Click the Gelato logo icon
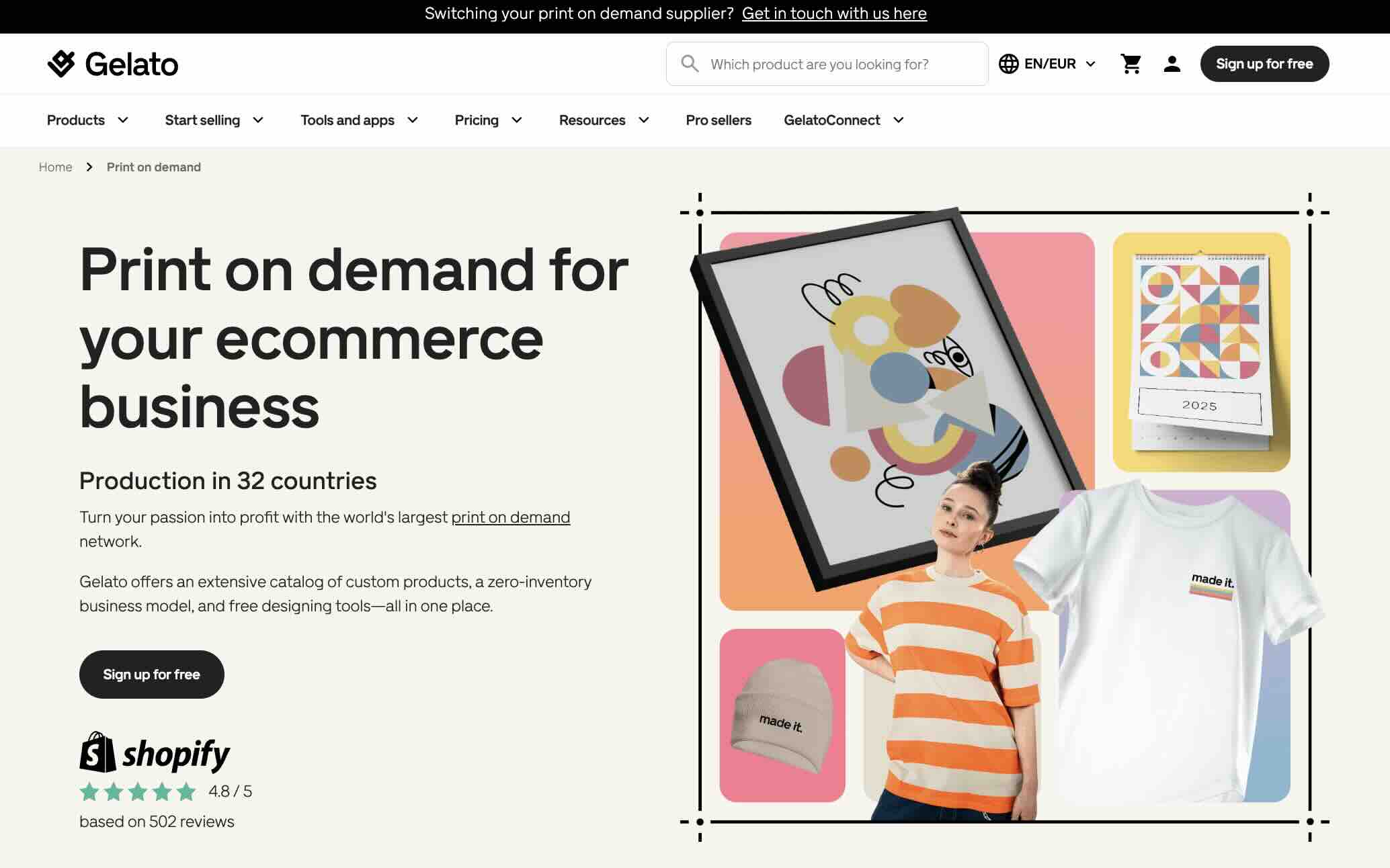 (x=61, y=64)
